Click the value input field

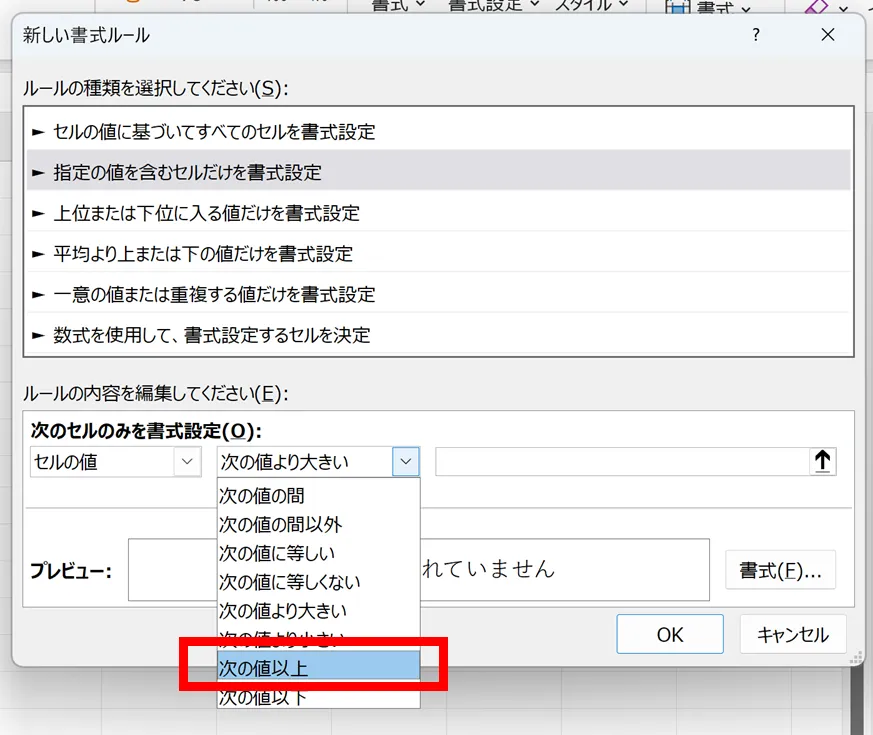point(620,462)
